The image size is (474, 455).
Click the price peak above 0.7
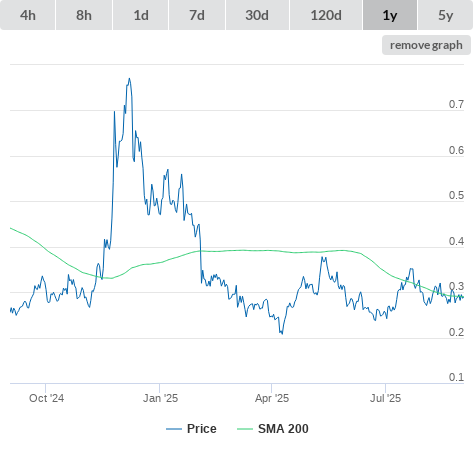click(129, 79)
